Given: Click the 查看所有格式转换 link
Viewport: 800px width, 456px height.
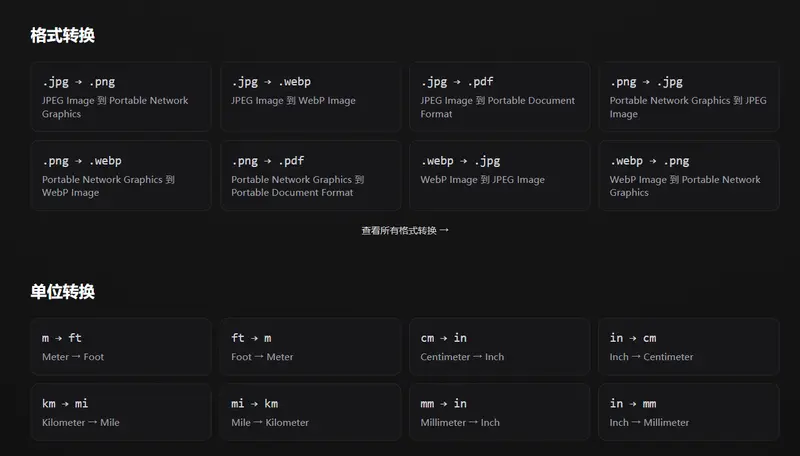Looking at the screenshot, I should [405, 230].
